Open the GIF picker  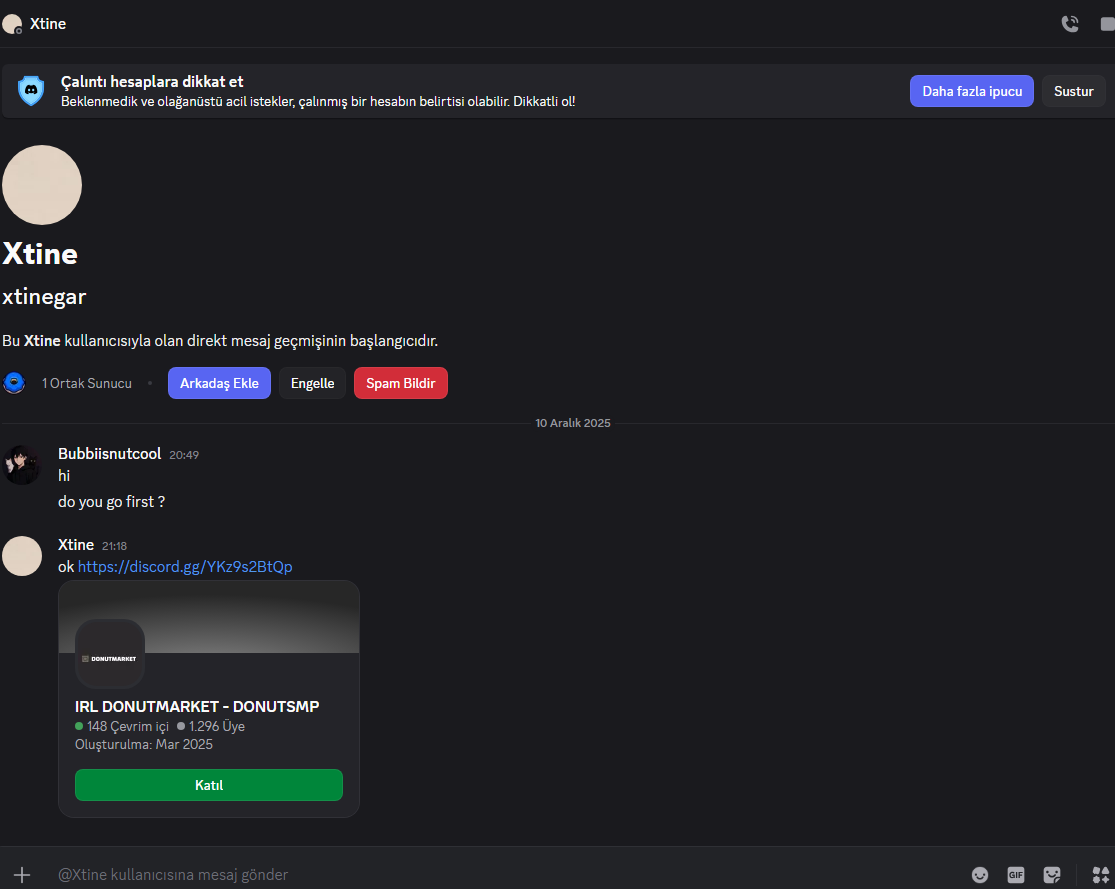[1015, 875]
